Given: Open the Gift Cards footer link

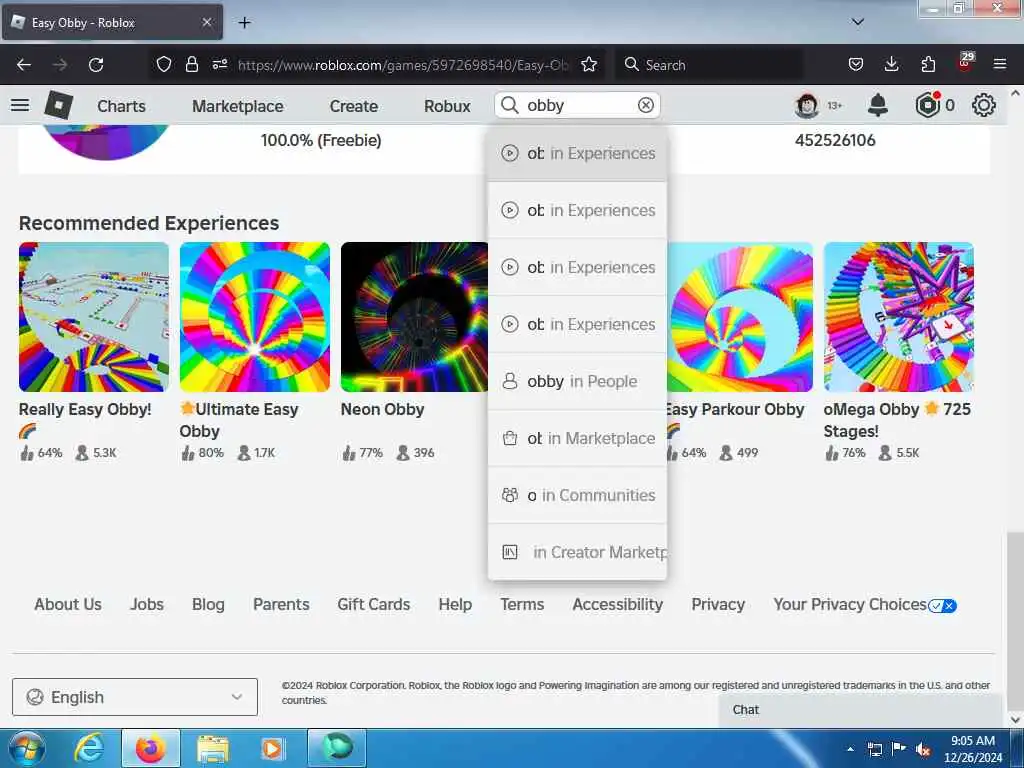Looking at the screenshot, I should [374, 605].
